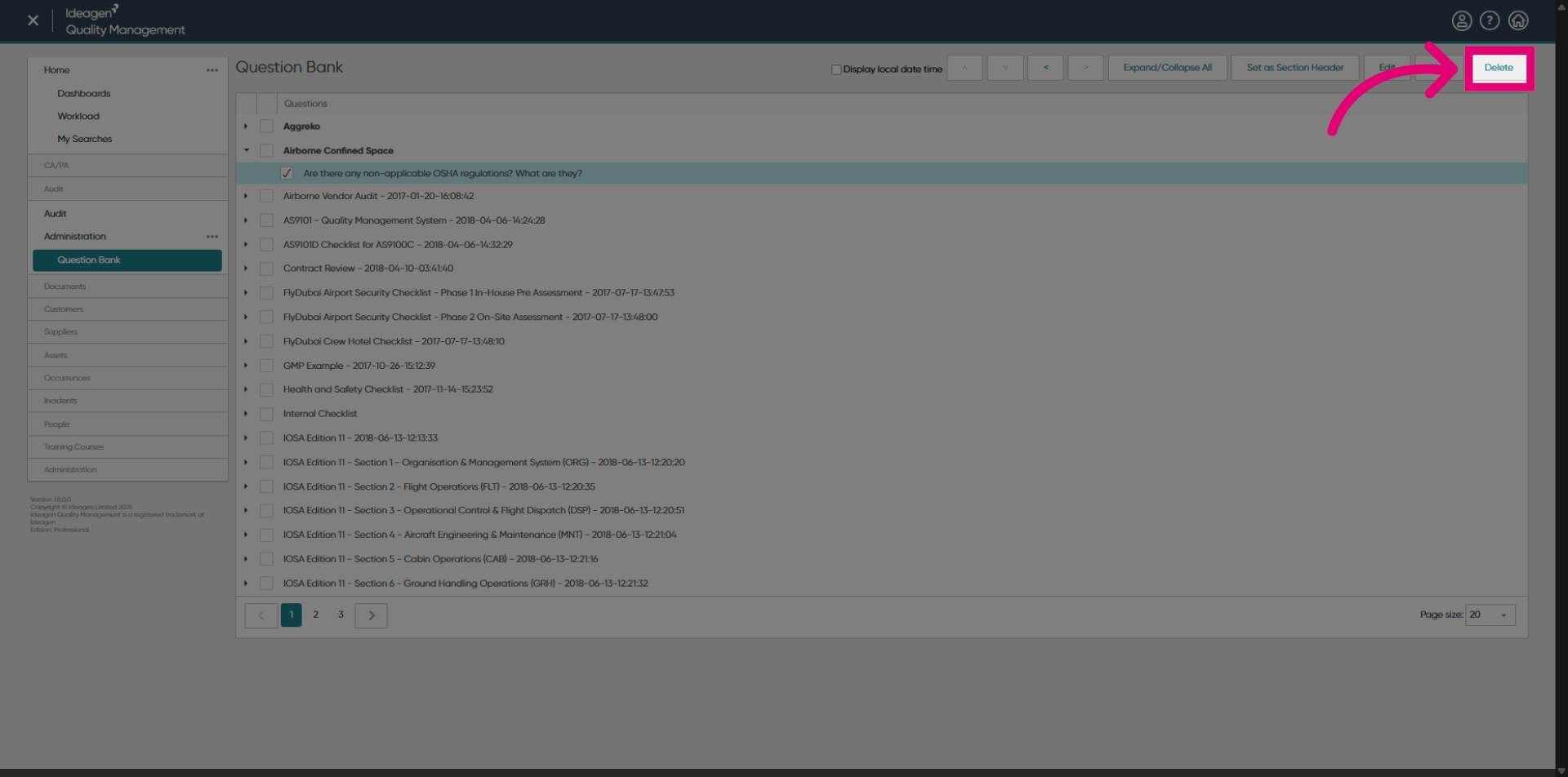Tick the GMP Example checkbox
1568x777 pixels.
point(266,366)
